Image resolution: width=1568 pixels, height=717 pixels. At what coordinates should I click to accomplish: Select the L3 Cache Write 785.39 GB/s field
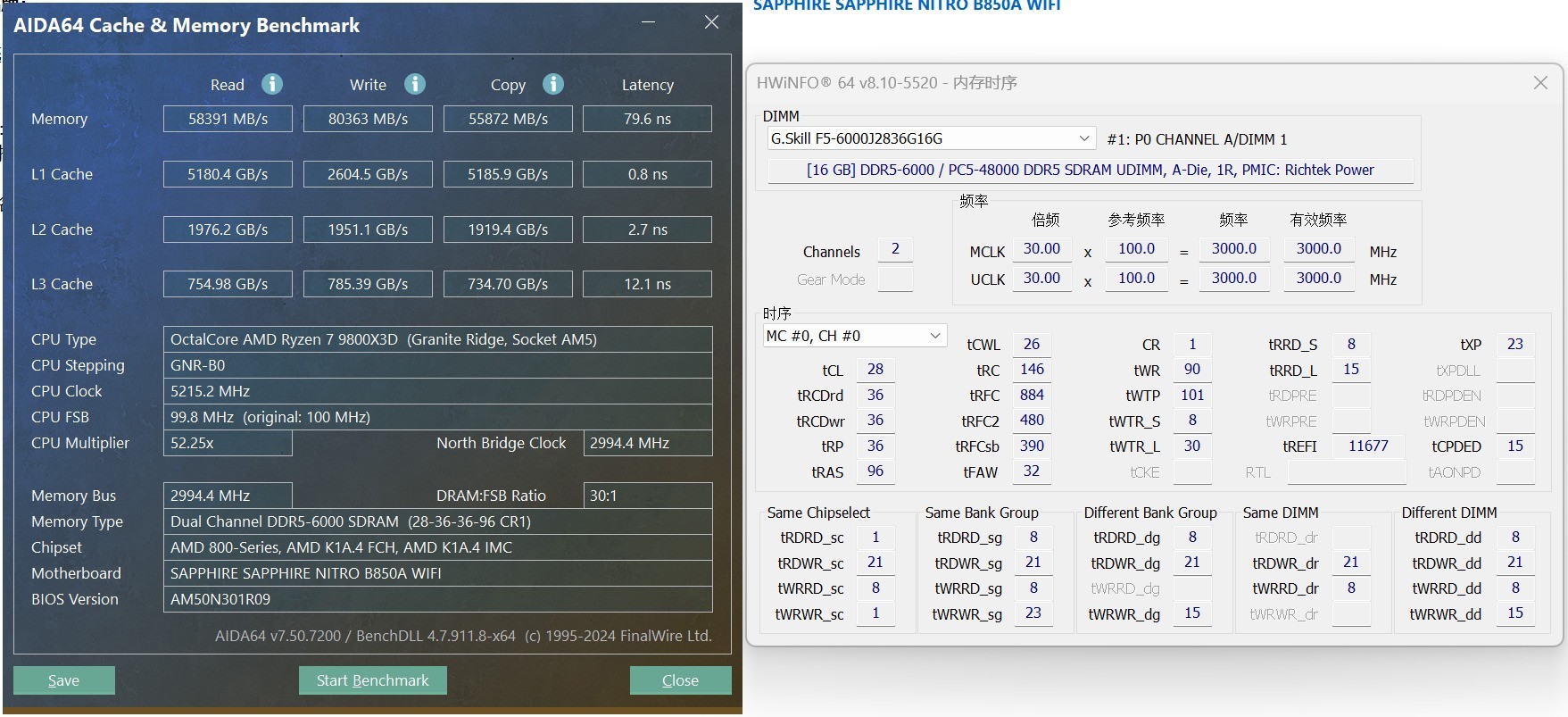pos(368,284)
